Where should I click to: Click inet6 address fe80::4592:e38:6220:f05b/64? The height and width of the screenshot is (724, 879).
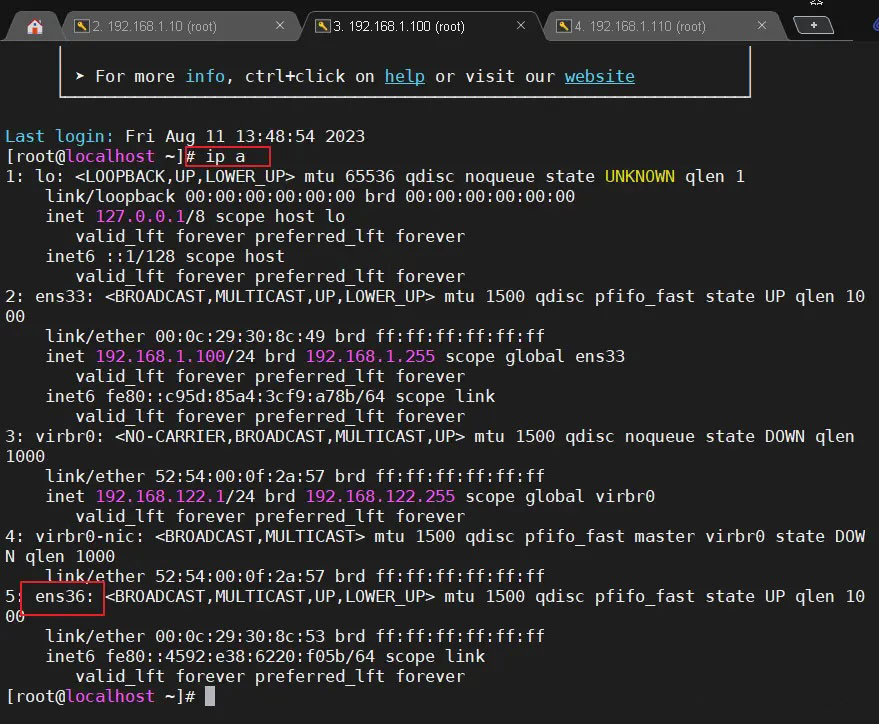(x=240, y=656)
